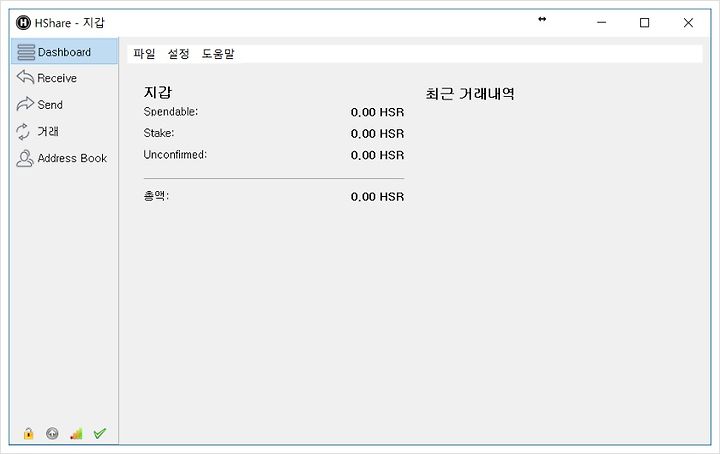Click the 총액 total balance value
This screenshot has width=720, height=454.
[x=377, y=196]
